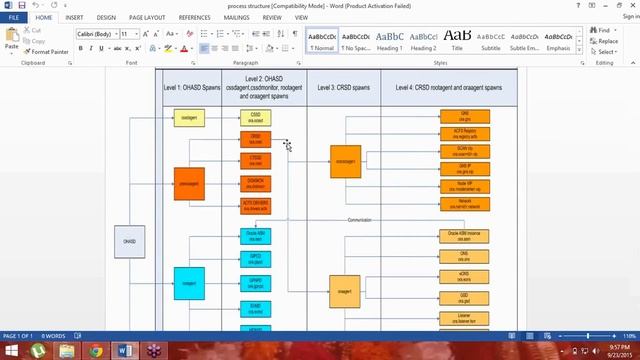Open Ribbon Display Options
The image size is (640, 360).
click(592, 6)
